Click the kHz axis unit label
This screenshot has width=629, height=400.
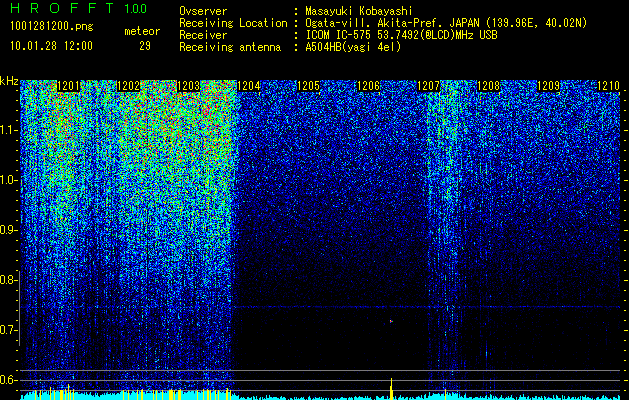point(9,81)
